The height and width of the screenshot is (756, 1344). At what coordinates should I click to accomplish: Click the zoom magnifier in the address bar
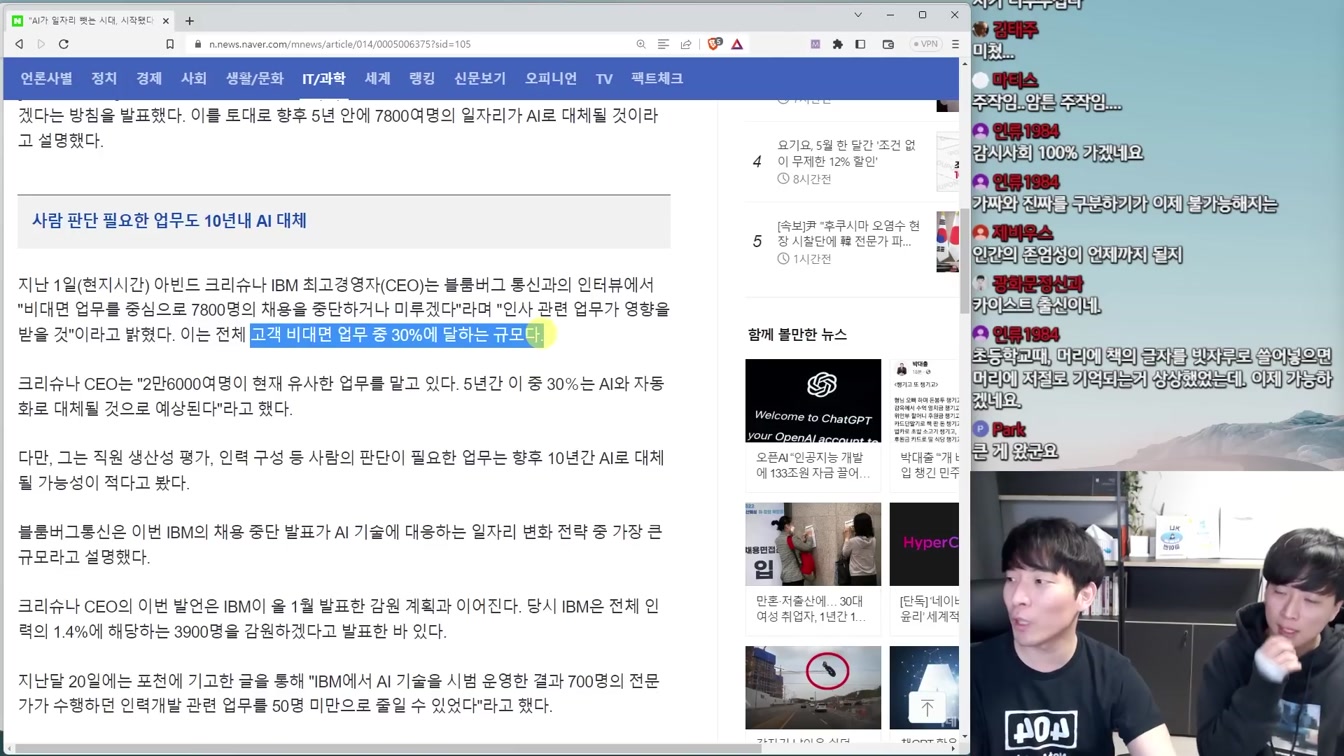coord(641,44)
